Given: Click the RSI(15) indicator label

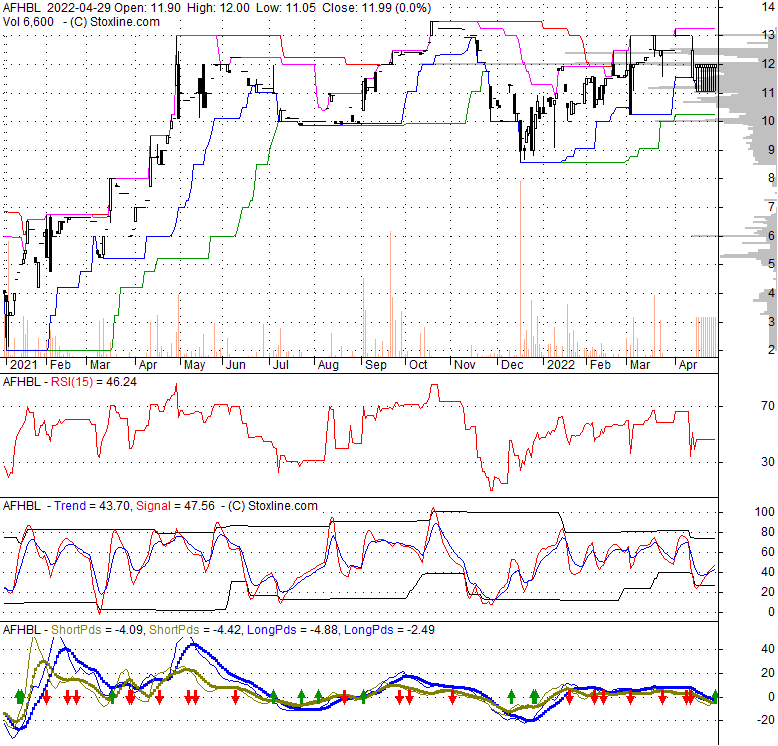Looking at the screenshot, I should point(72,382).
